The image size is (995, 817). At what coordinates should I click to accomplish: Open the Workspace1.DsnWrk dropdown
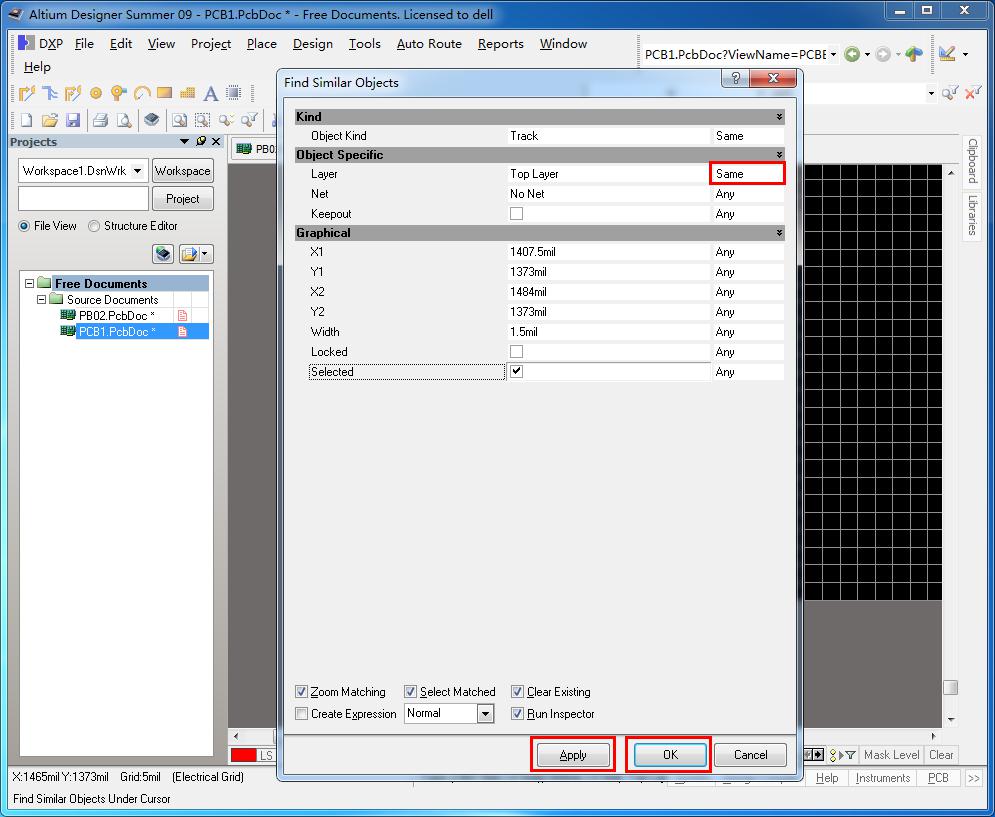[137, 170]
